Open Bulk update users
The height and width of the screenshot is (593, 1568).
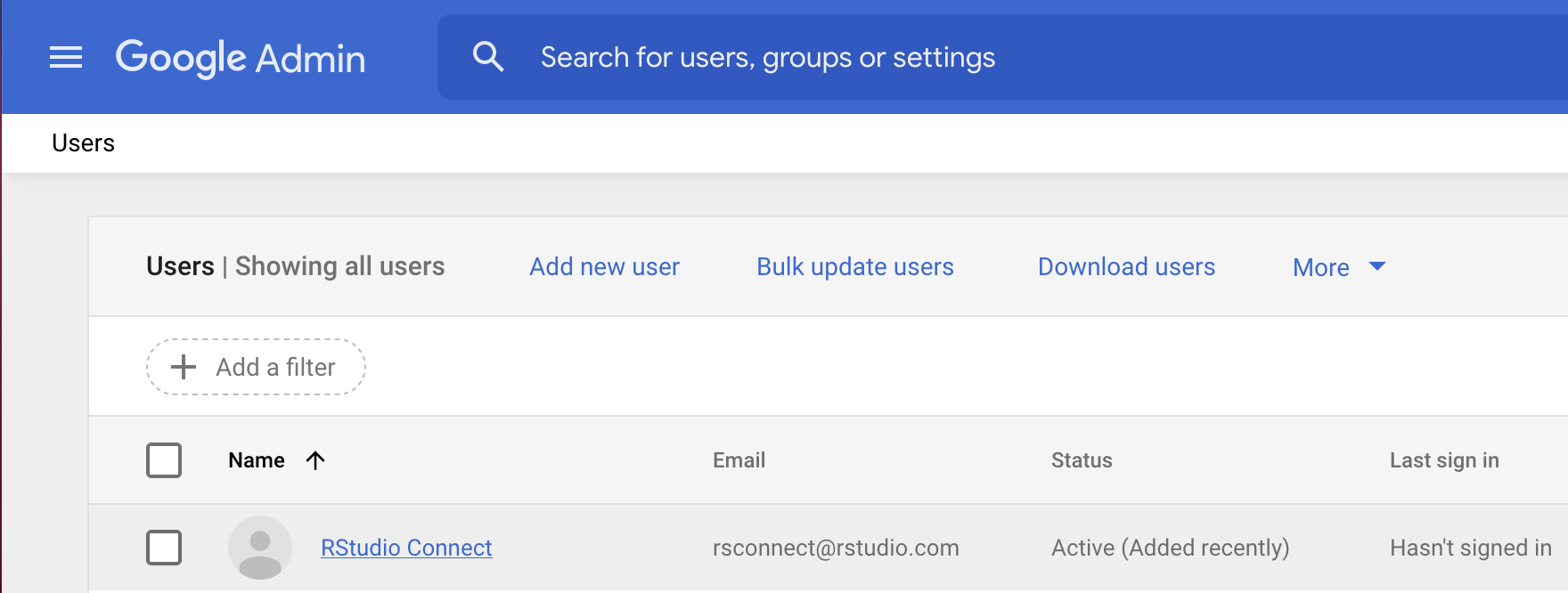pos(855,267)
